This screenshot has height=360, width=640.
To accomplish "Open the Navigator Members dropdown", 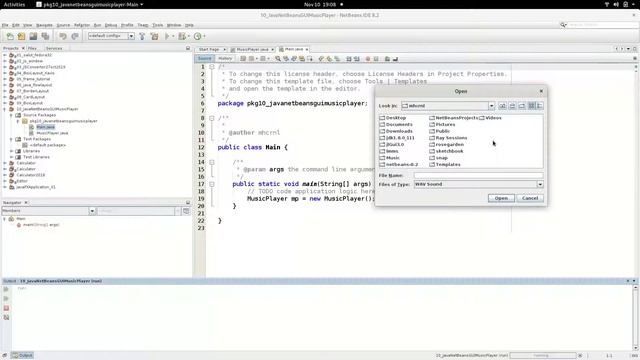I will coord(92,211).
